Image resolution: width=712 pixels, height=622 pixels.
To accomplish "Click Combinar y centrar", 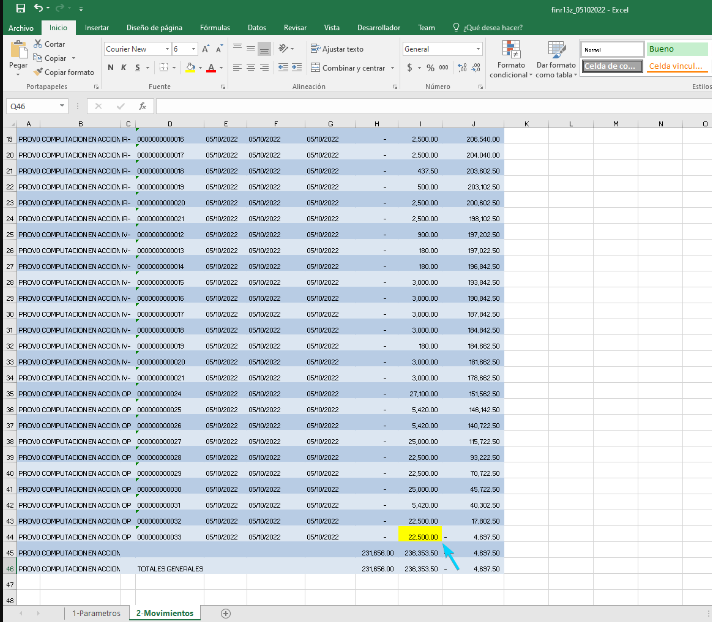I will pos(348,68).
